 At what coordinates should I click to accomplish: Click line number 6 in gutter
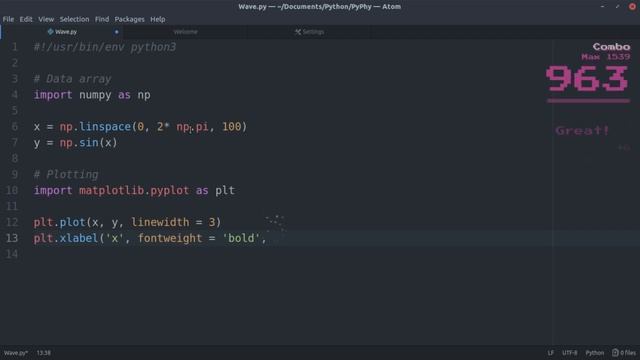pyautogui.click(x=15, y=127)
